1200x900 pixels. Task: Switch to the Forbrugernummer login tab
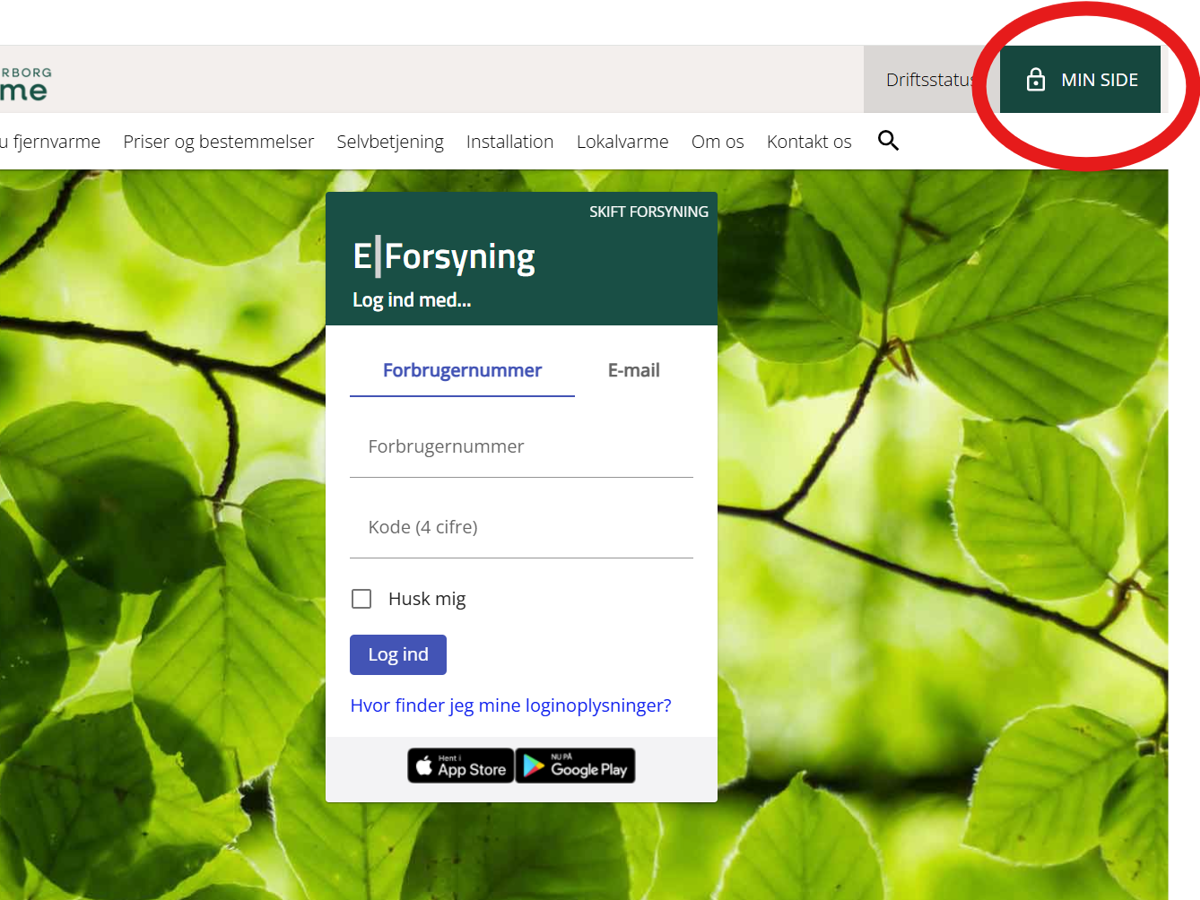tap(462, 370)
